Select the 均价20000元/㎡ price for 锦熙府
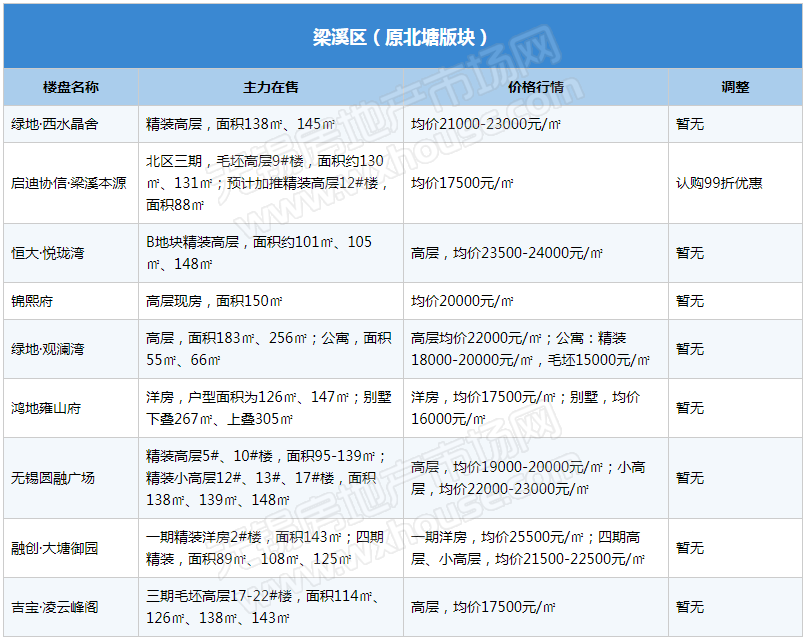 point(462,301)
